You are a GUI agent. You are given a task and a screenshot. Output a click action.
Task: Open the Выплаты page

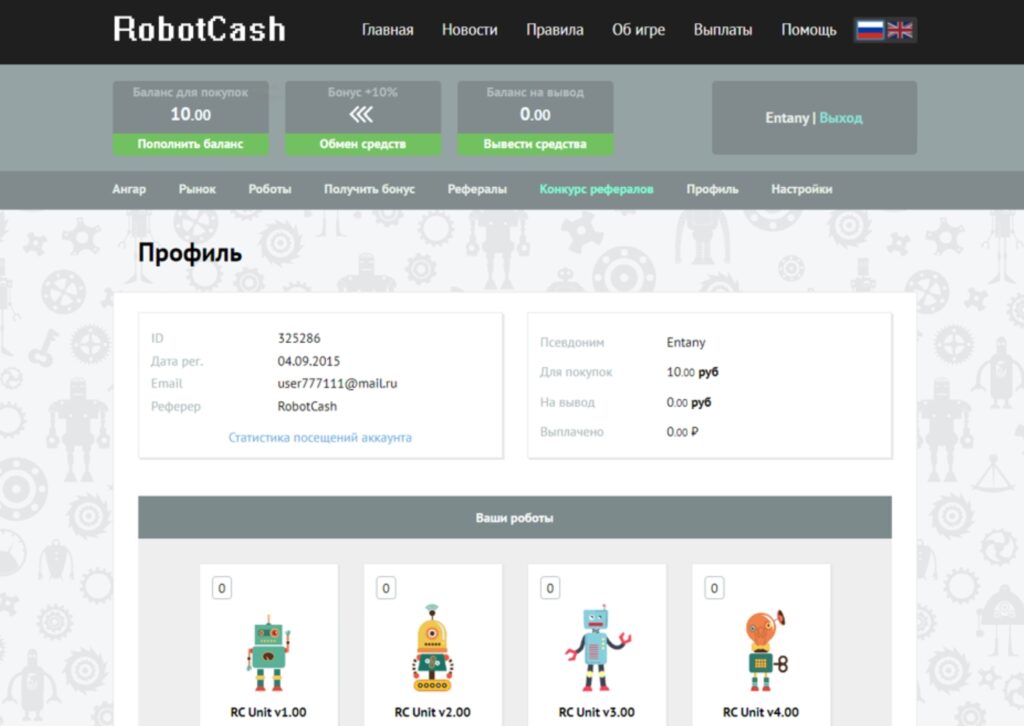coord(723,30)
